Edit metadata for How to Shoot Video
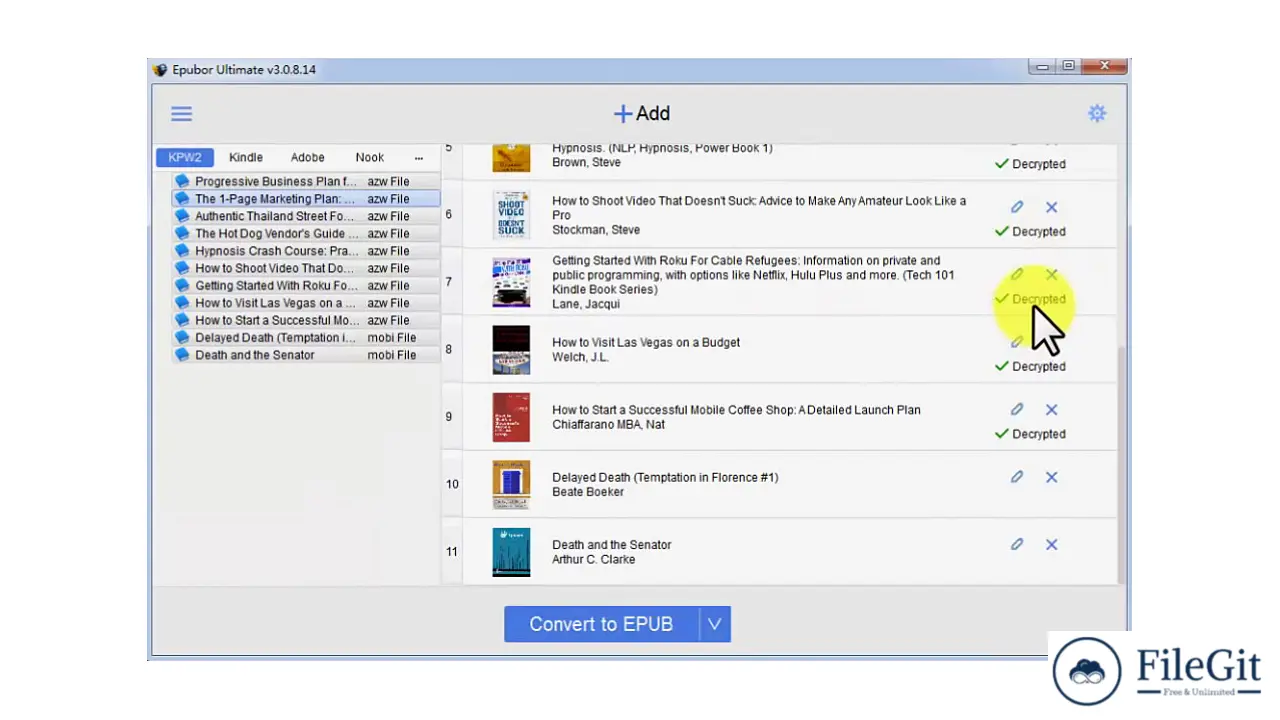 [1017, 207]
